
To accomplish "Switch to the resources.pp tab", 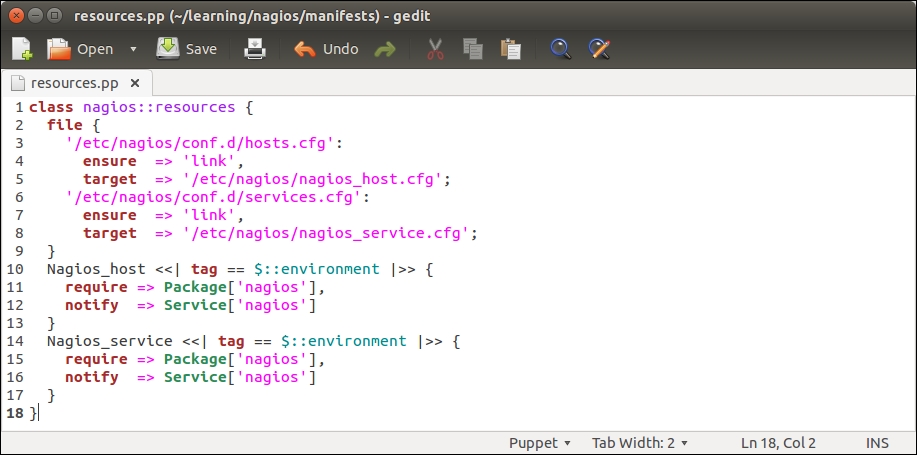I will pyautogui.click(x=70, y=82).
